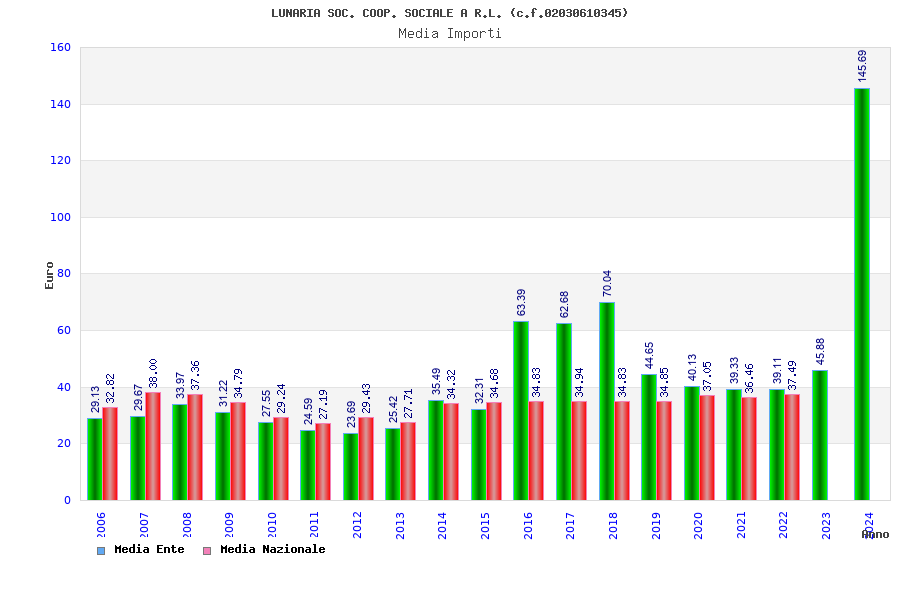The image size is (900, 600).
Task: Click the 2009 year axis label
Action: coord(229,525)
